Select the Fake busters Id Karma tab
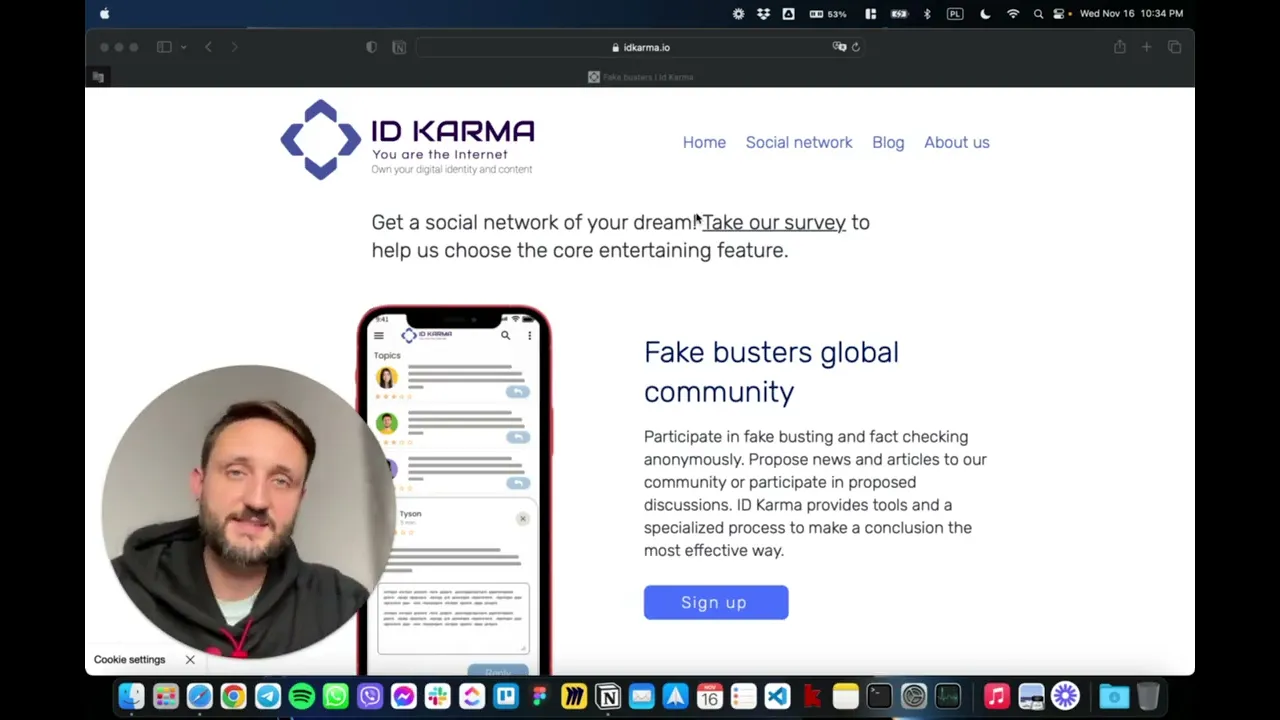 click(x=640, y=77)
